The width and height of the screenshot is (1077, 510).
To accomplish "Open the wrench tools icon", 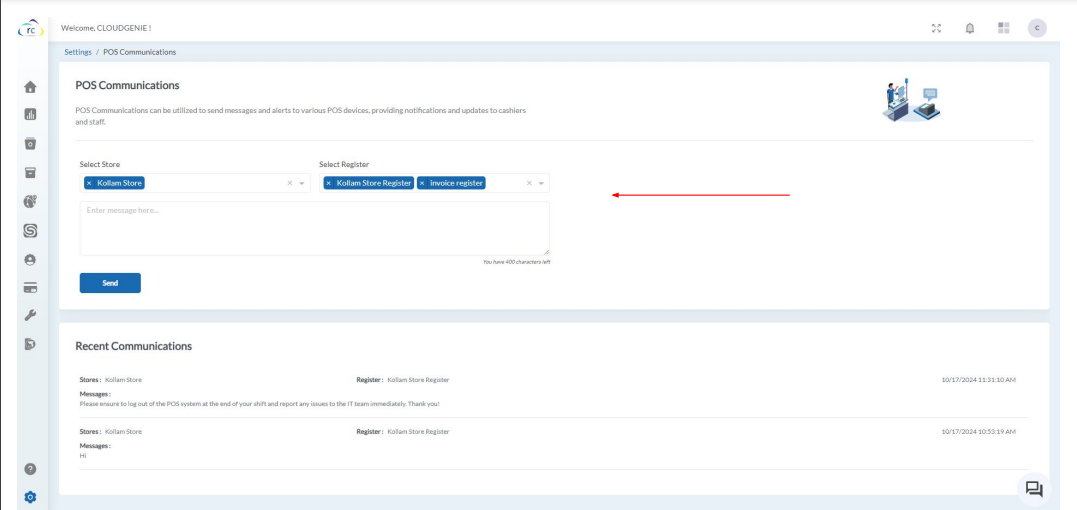I will click(x=30, y=316).
